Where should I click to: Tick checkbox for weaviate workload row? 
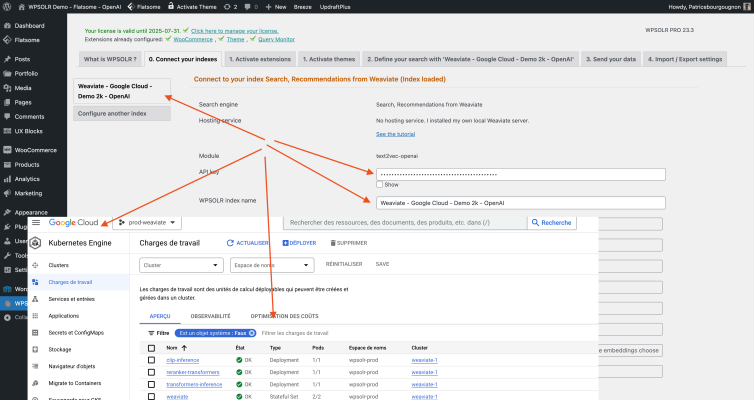coord(151,397)
